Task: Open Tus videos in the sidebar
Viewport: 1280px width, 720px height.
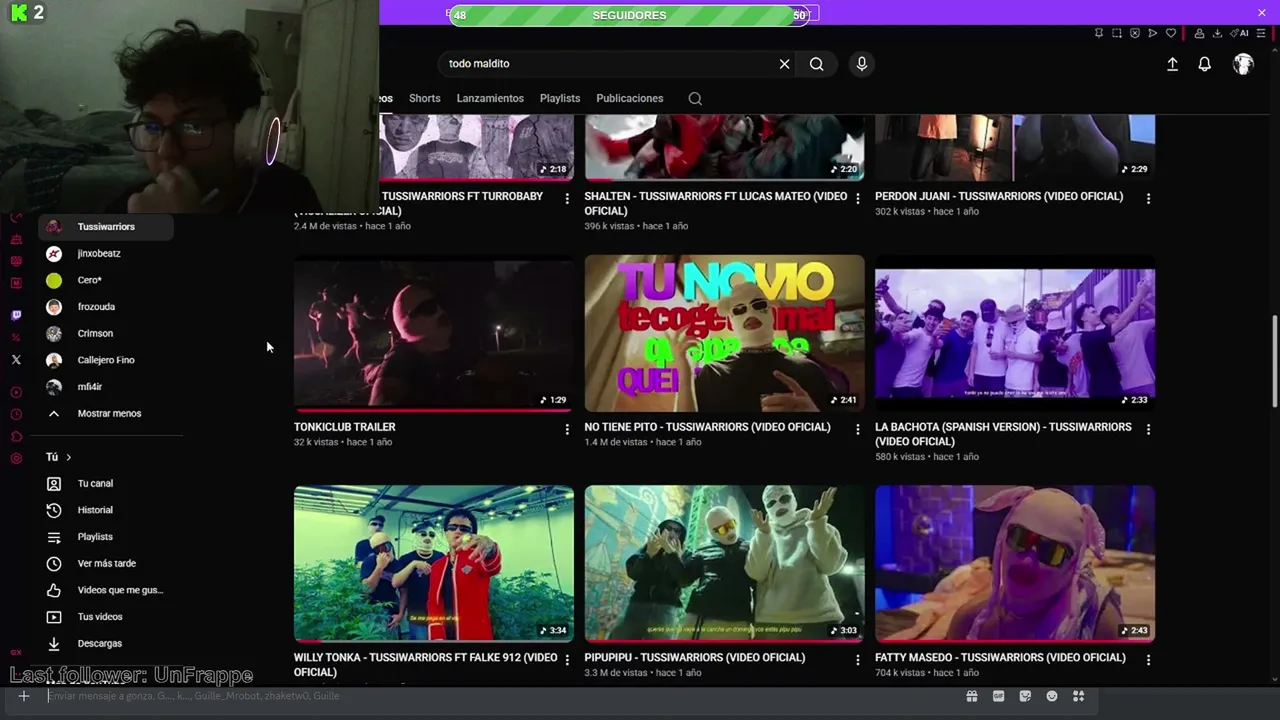Action: click(x=107, y=617)
